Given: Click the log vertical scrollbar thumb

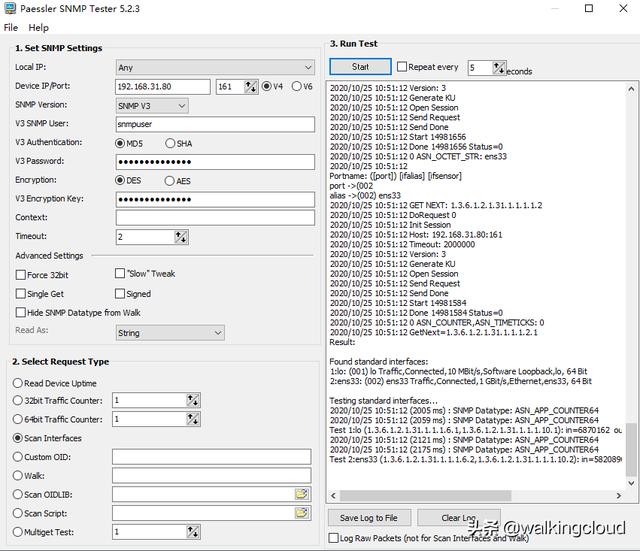Looking at the screenshot, I should (x=631, y=450).
